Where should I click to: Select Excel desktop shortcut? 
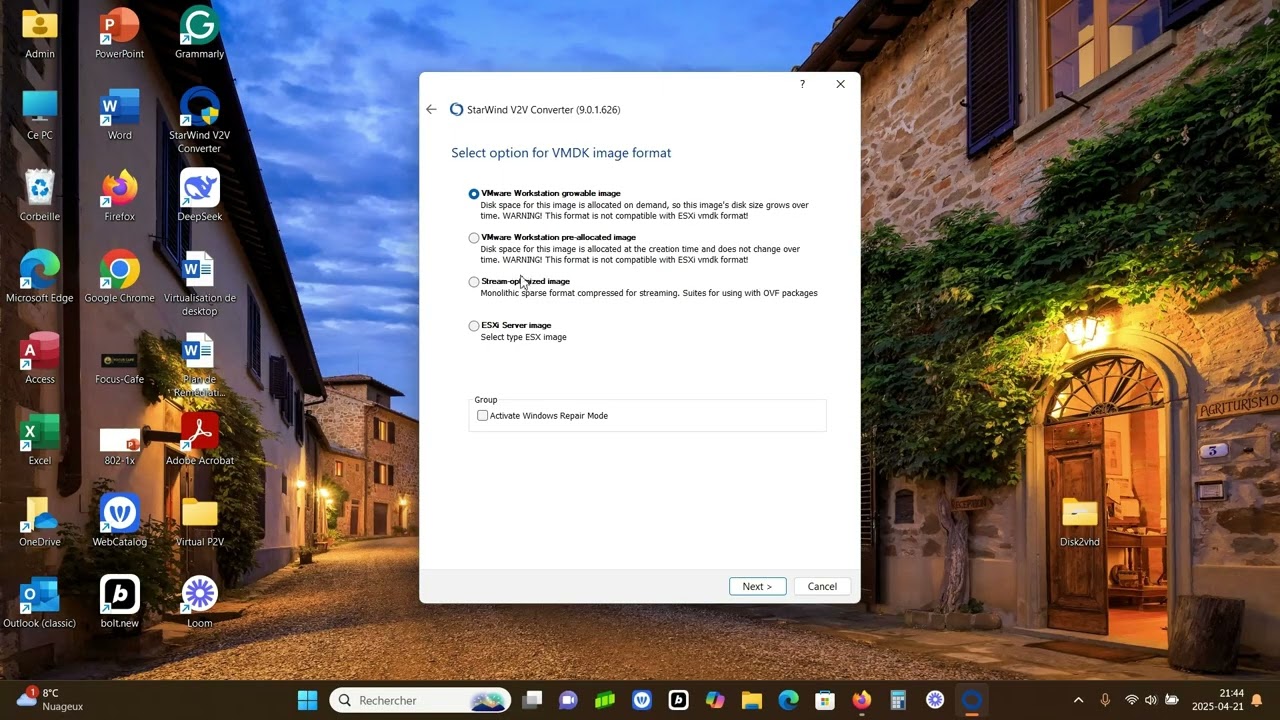[40, 439]
